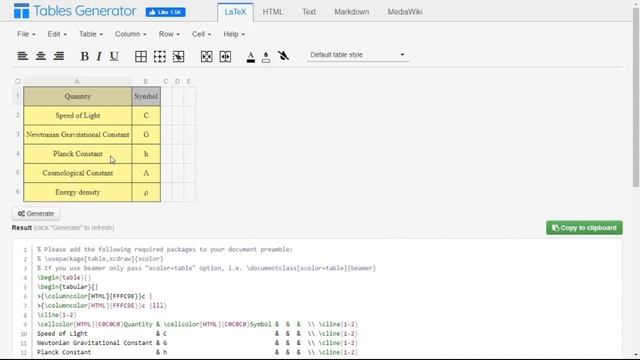This screenshot has width=640, height=360.
Task: Clear cell color formatting
Action: pos(283,56)
